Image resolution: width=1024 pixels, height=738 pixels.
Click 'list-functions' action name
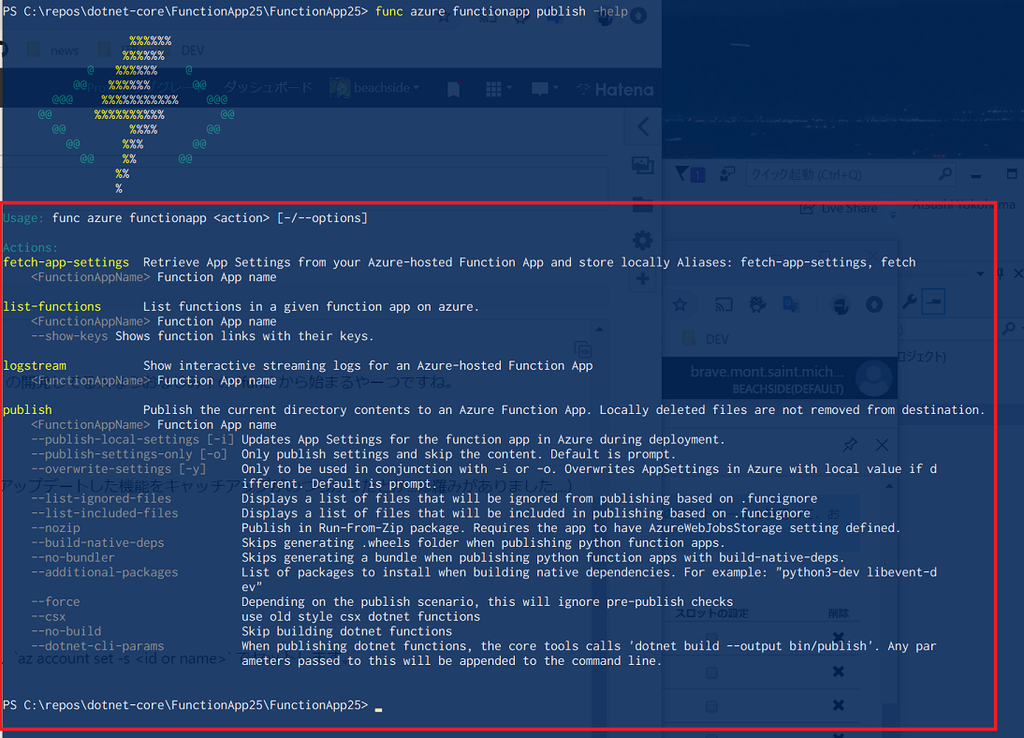[x=52, y=307]
